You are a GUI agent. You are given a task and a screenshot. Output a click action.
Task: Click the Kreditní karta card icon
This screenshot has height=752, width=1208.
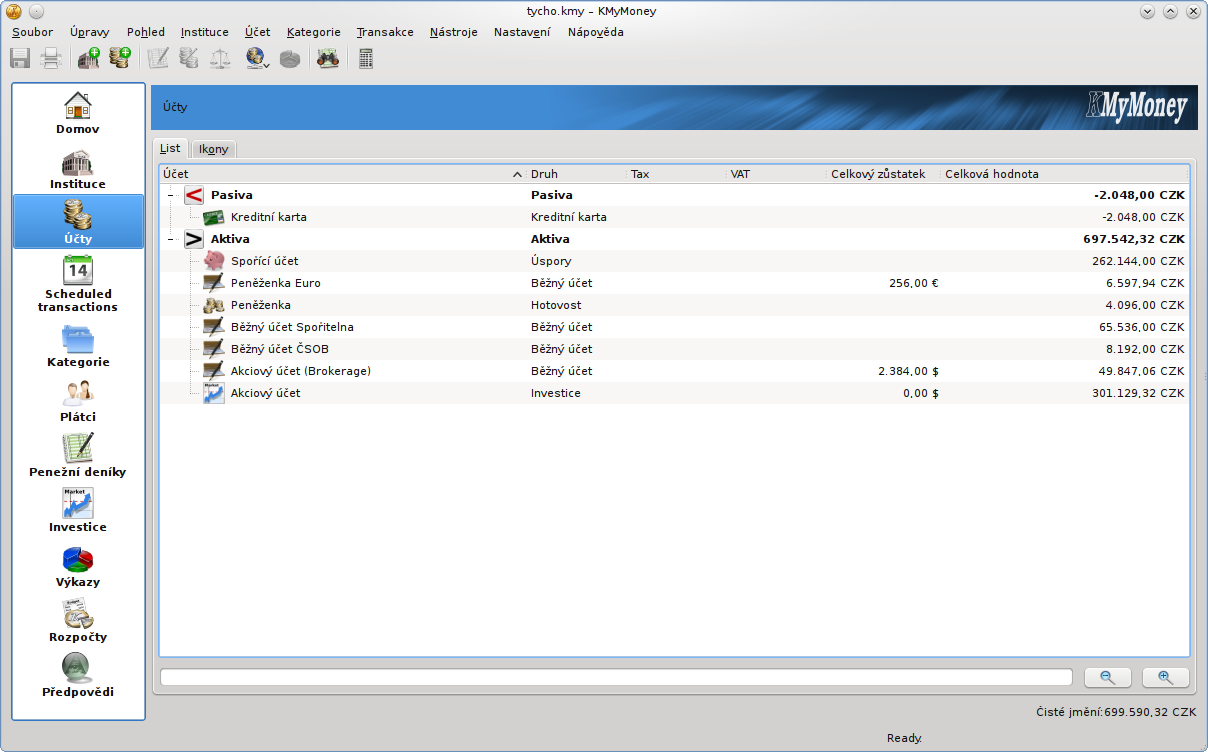(214, 217)
